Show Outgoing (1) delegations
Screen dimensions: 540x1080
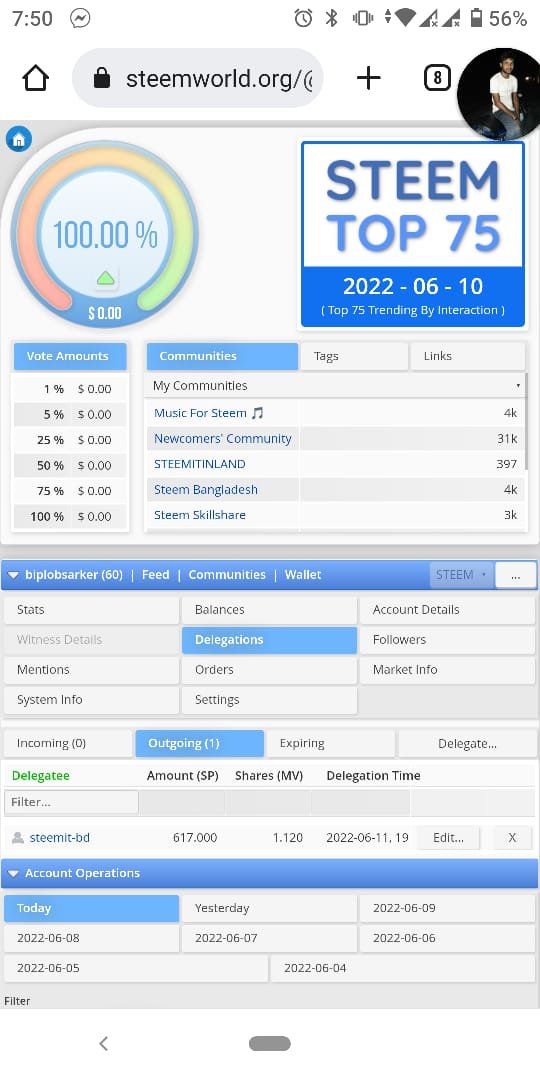200,743
